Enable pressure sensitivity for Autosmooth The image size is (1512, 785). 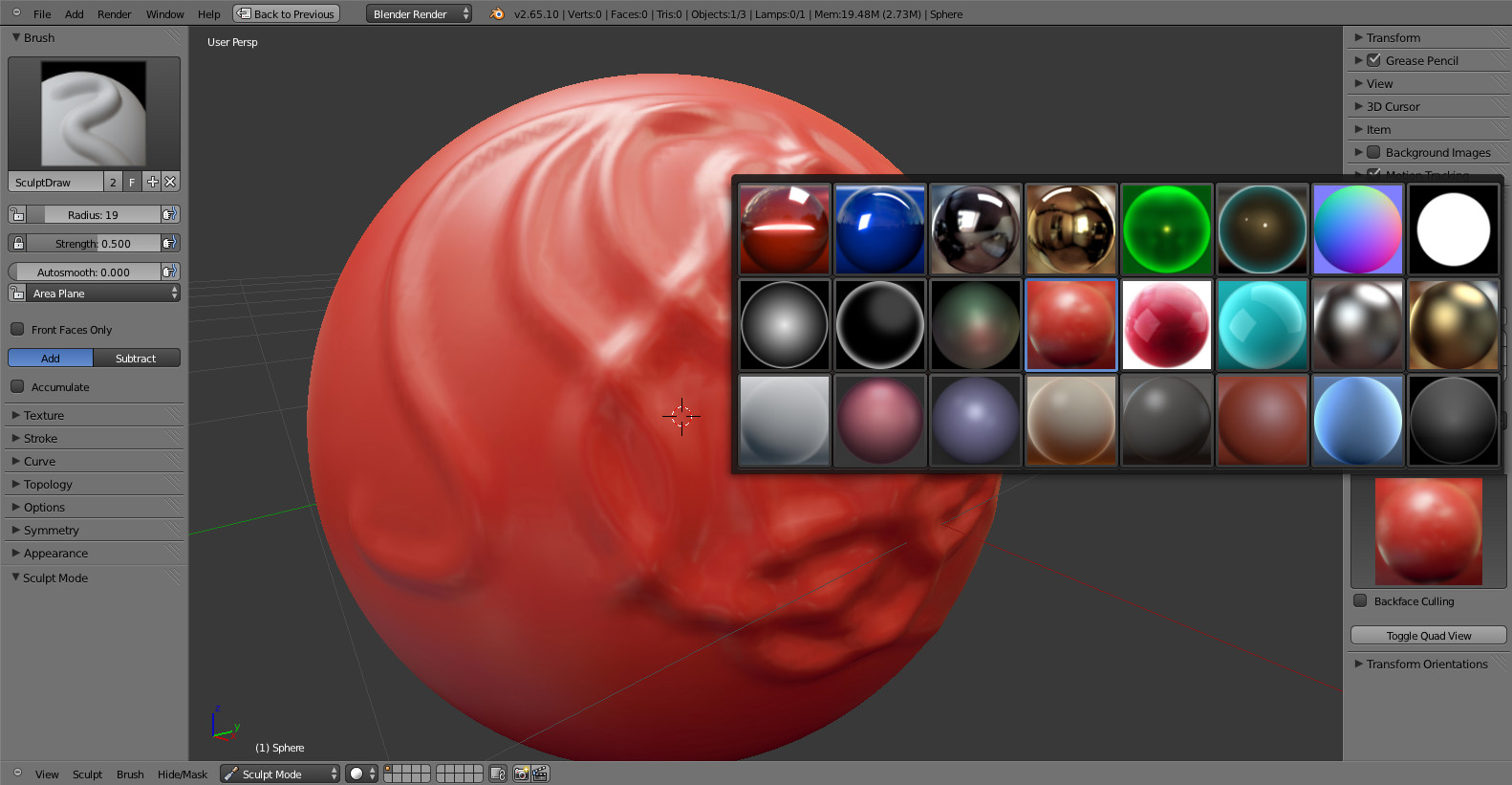(x=170, y=272)
